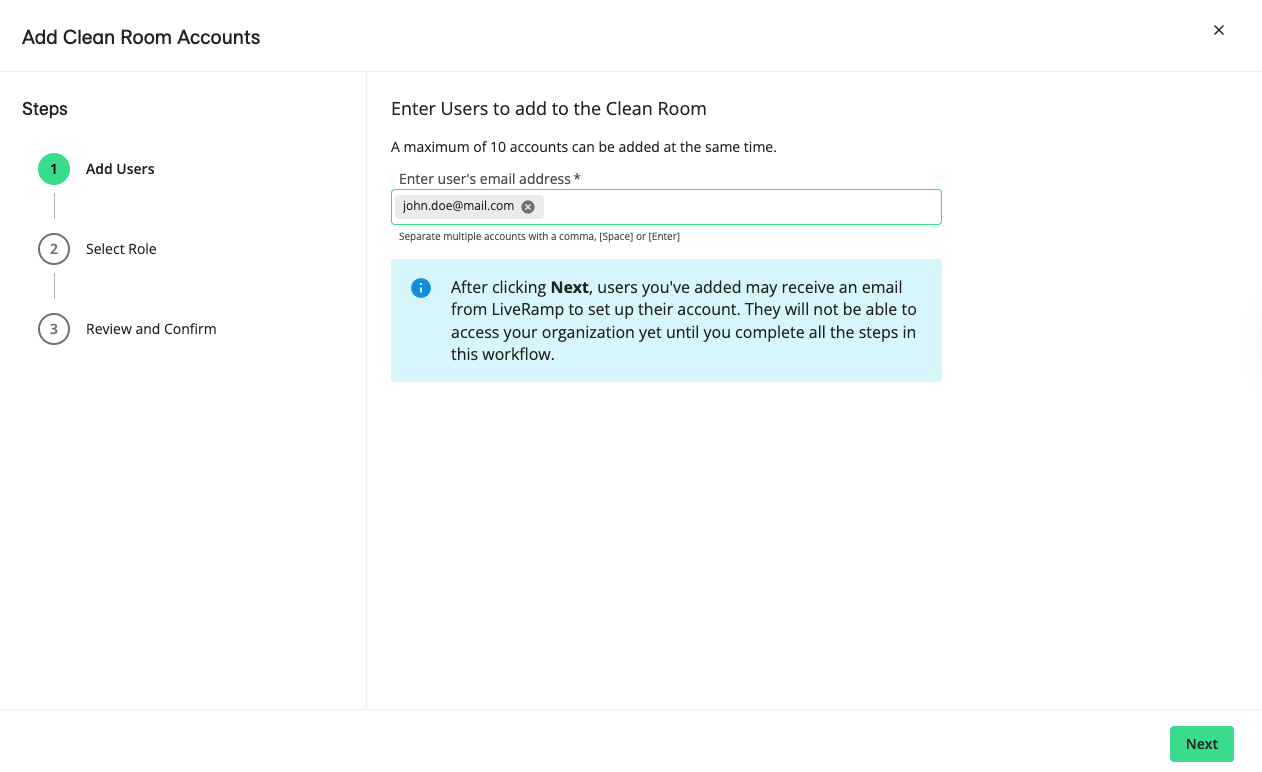
Task: Click the 'Enter Users to add' heading
Action: click(548, 109)
